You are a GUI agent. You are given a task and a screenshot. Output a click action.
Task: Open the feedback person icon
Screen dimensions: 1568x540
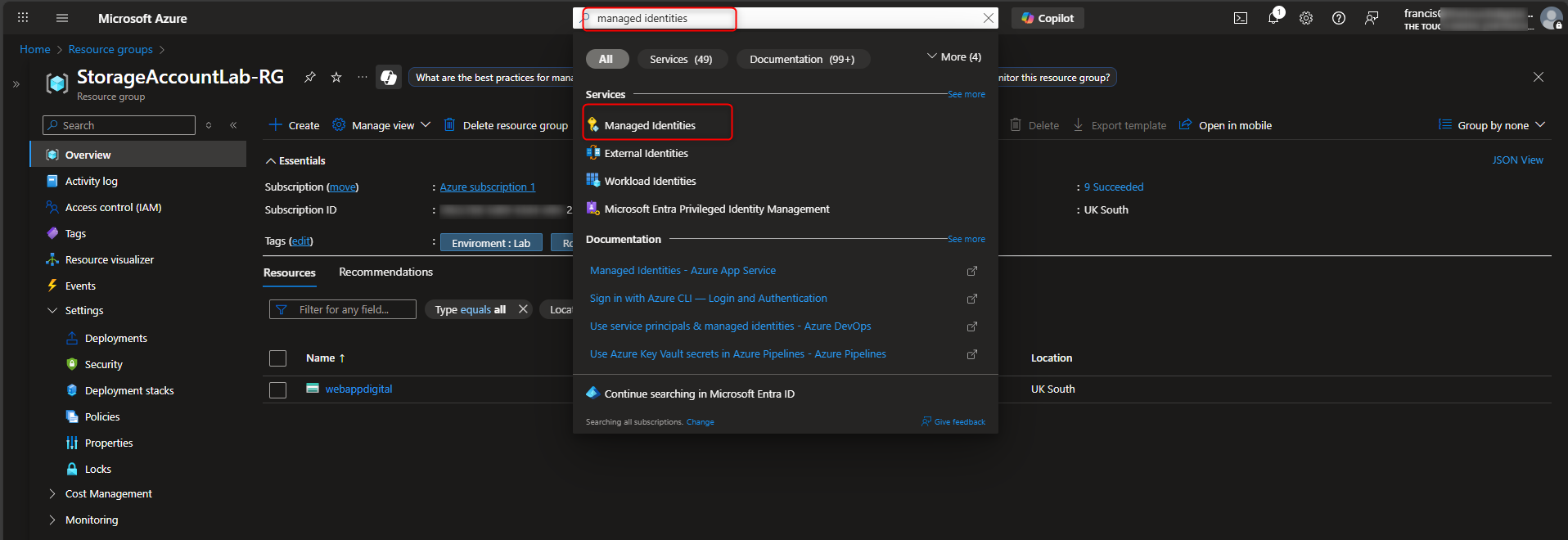point(1372,18)
